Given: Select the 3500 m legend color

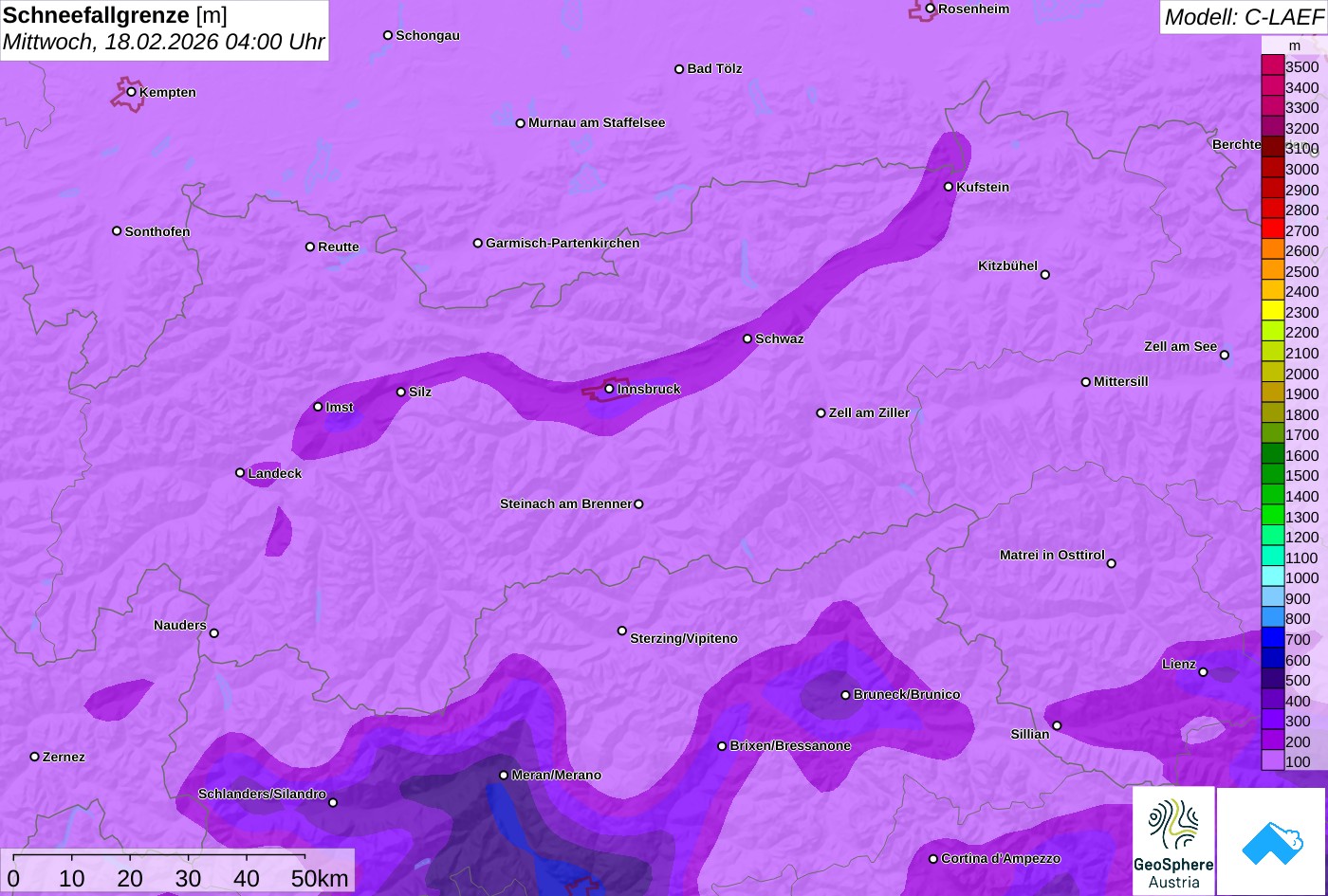Looking at the screenshot, I should [1273, 65].
